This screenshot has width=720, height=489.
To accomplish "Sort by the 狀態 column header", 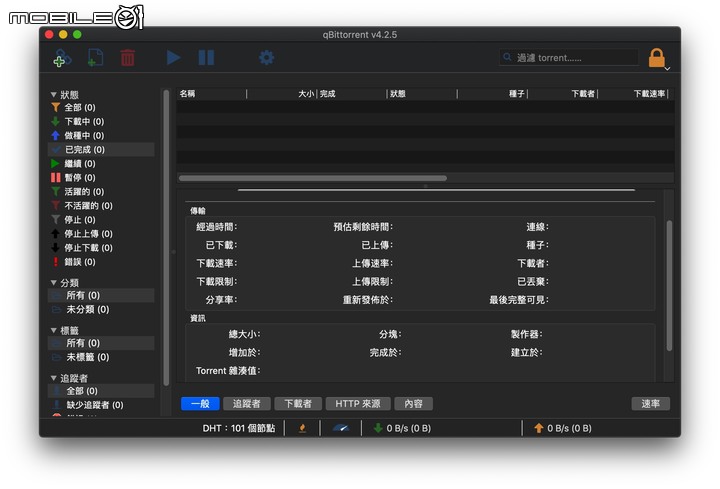I will [422, 94].
